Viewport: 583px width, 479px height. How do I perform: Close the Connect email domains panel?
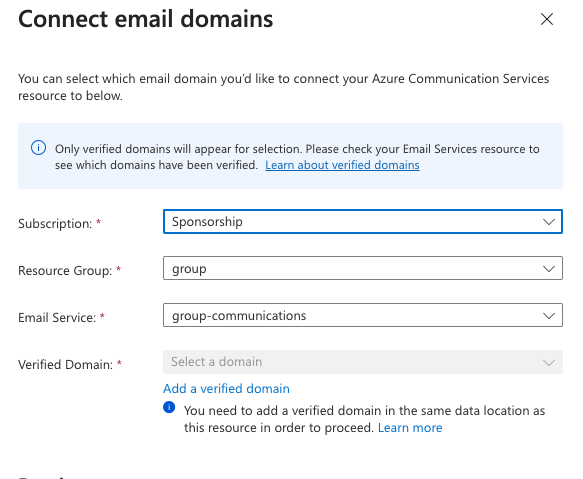click(x=547, y=19)
